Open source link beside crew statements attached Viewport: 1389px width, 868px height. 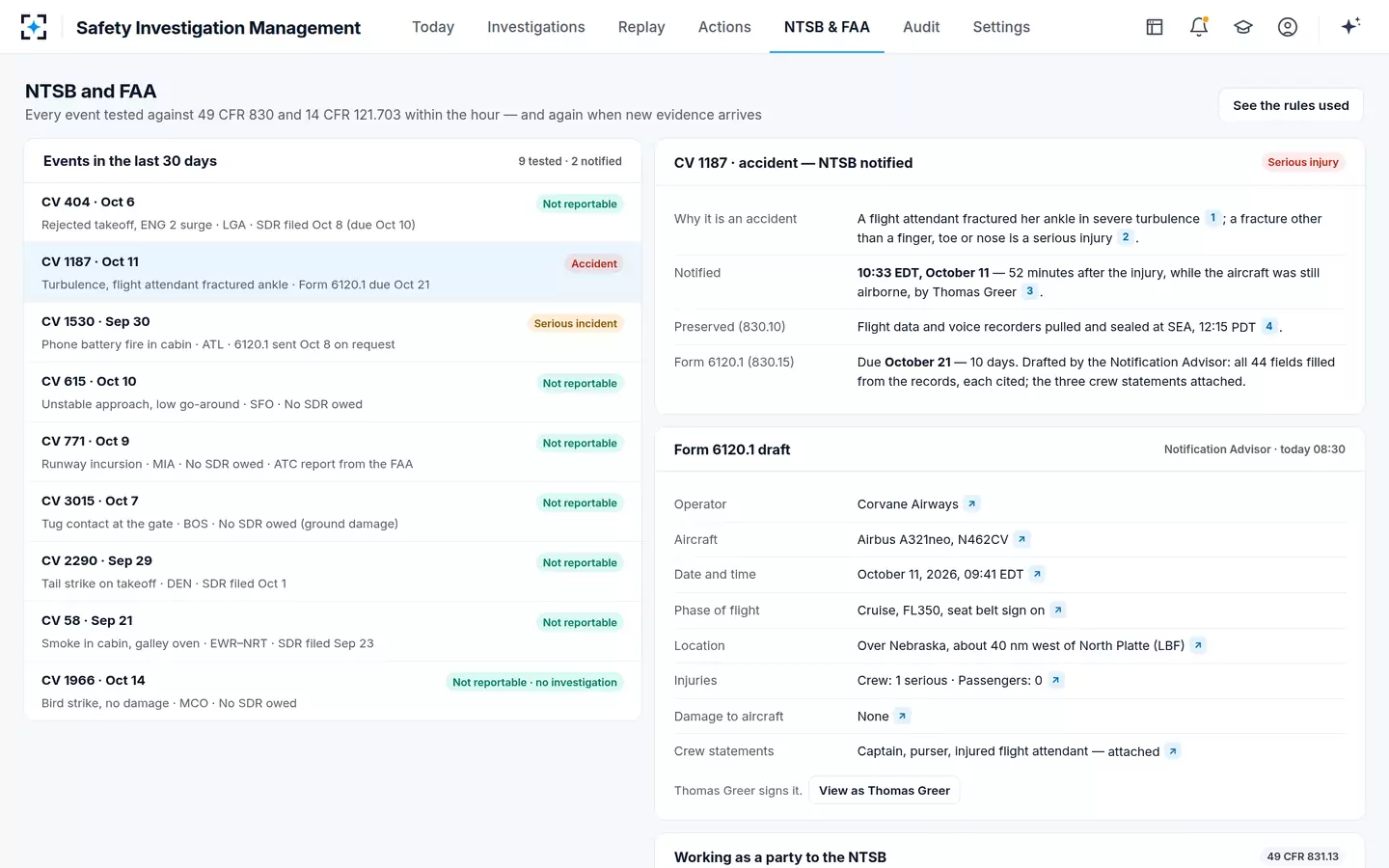click(1173, 751)
